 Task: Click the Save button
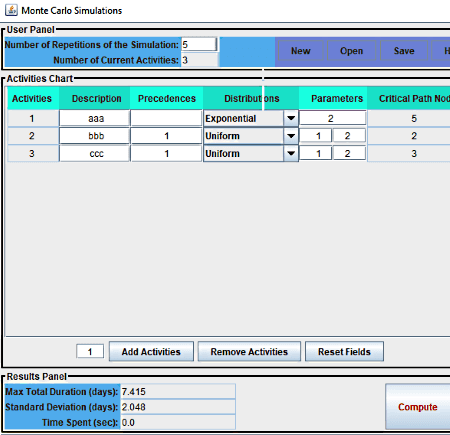[404, 51]
